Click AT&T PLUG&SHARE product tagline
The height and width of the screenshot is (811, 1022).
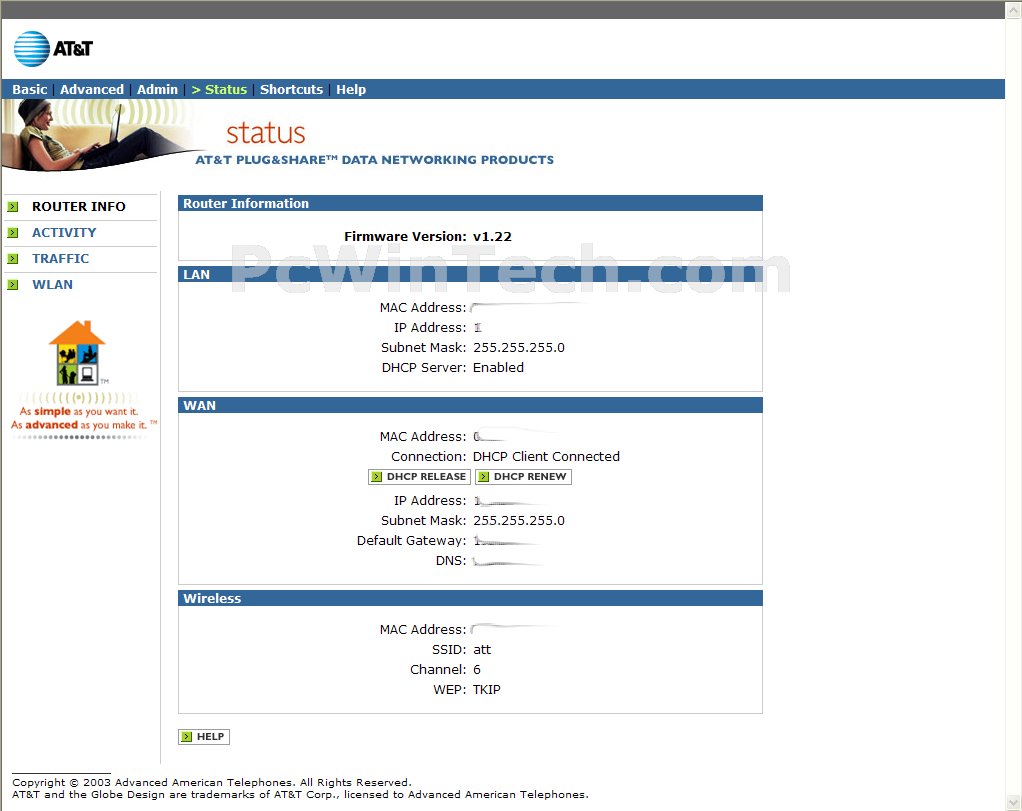click(x=375, y=160)
